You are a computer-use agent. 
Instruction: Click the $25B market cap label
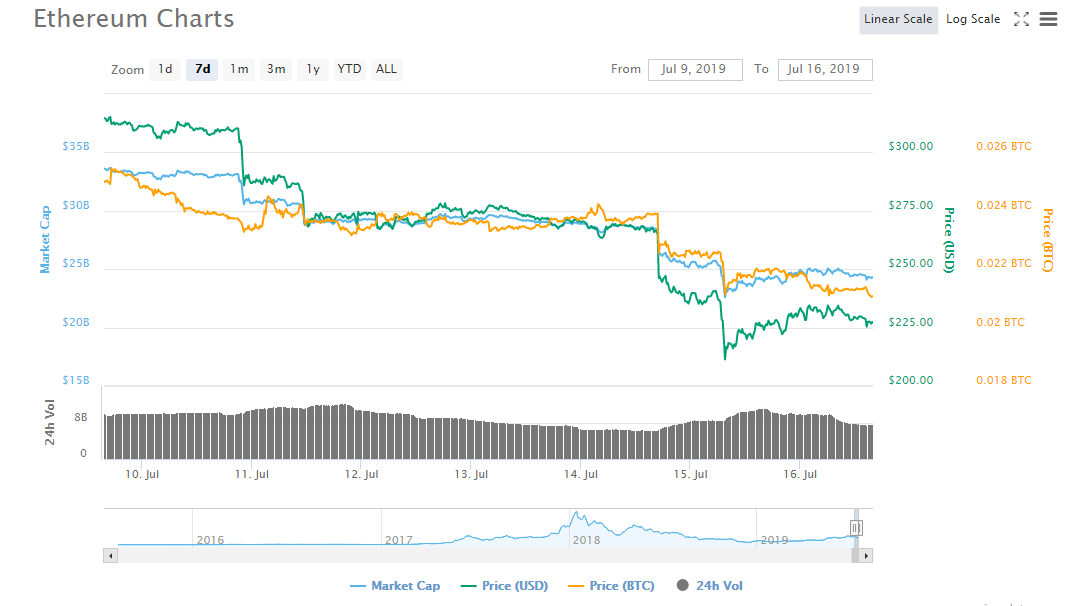(x=76, y=263)
